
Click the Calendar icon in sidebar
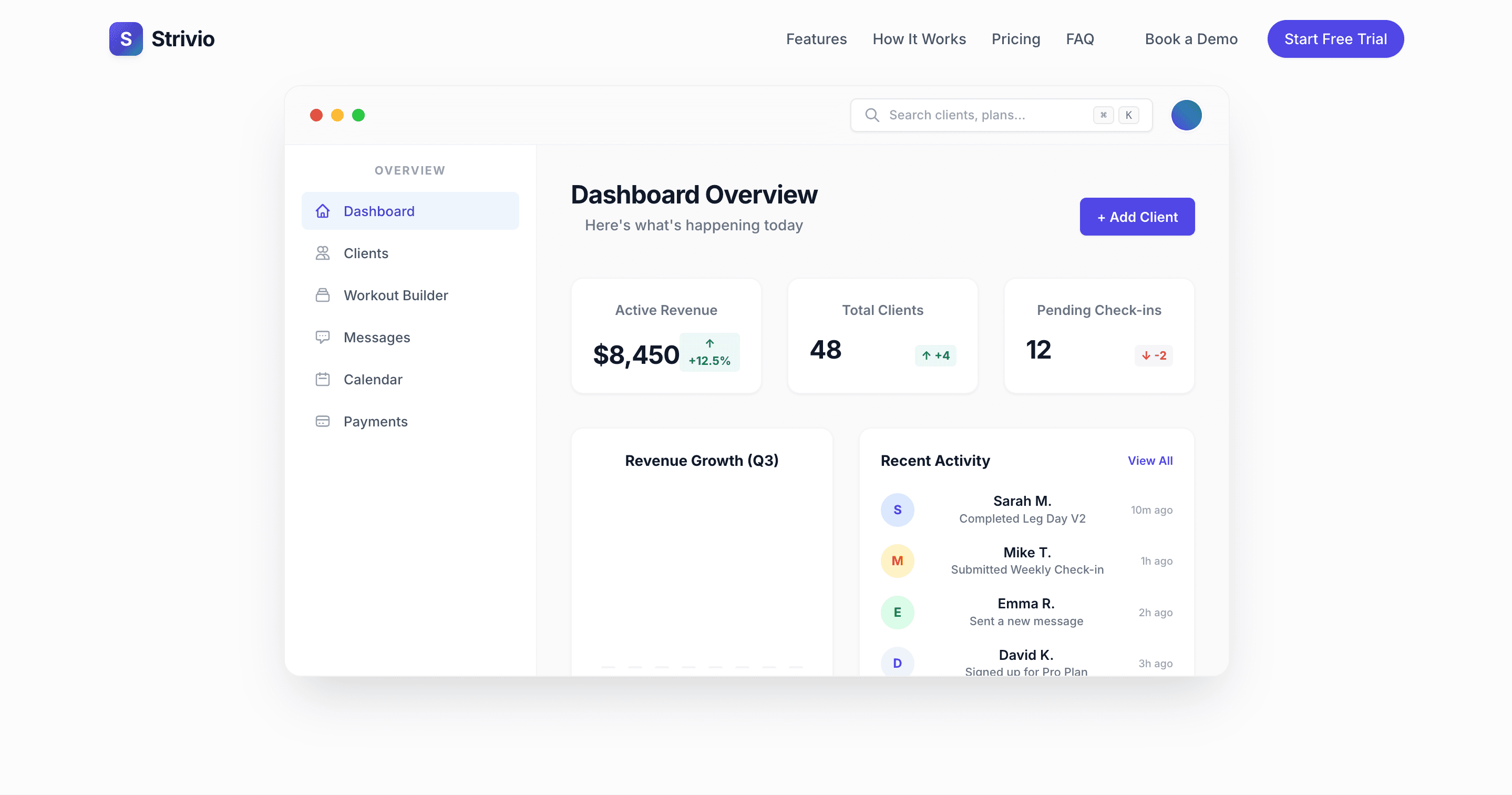coord(322,379)
